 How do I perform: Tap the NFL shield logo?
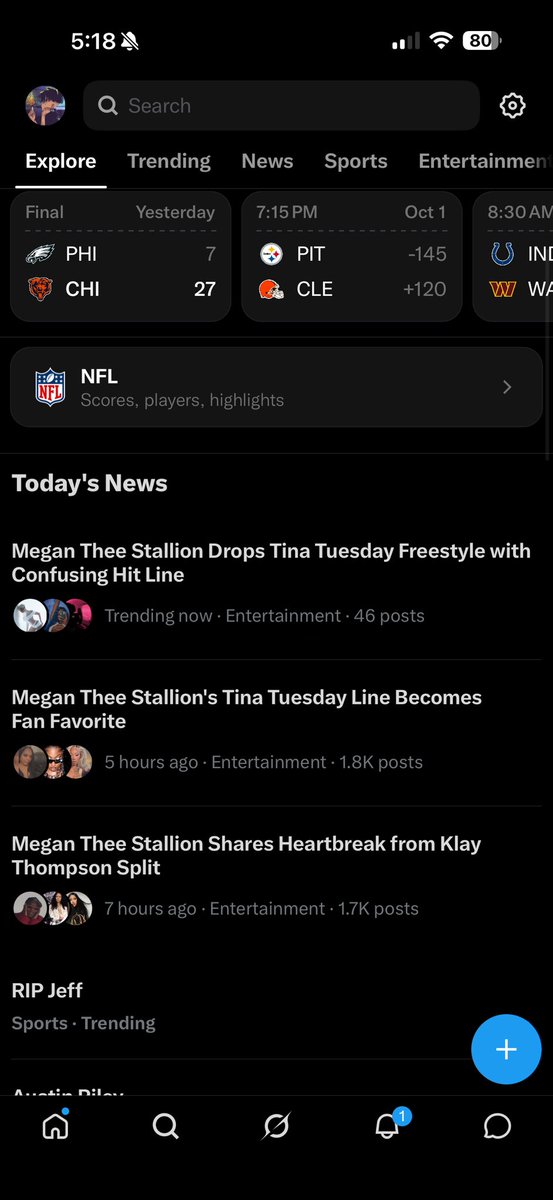pyautogui.click(x=50, y=387)
